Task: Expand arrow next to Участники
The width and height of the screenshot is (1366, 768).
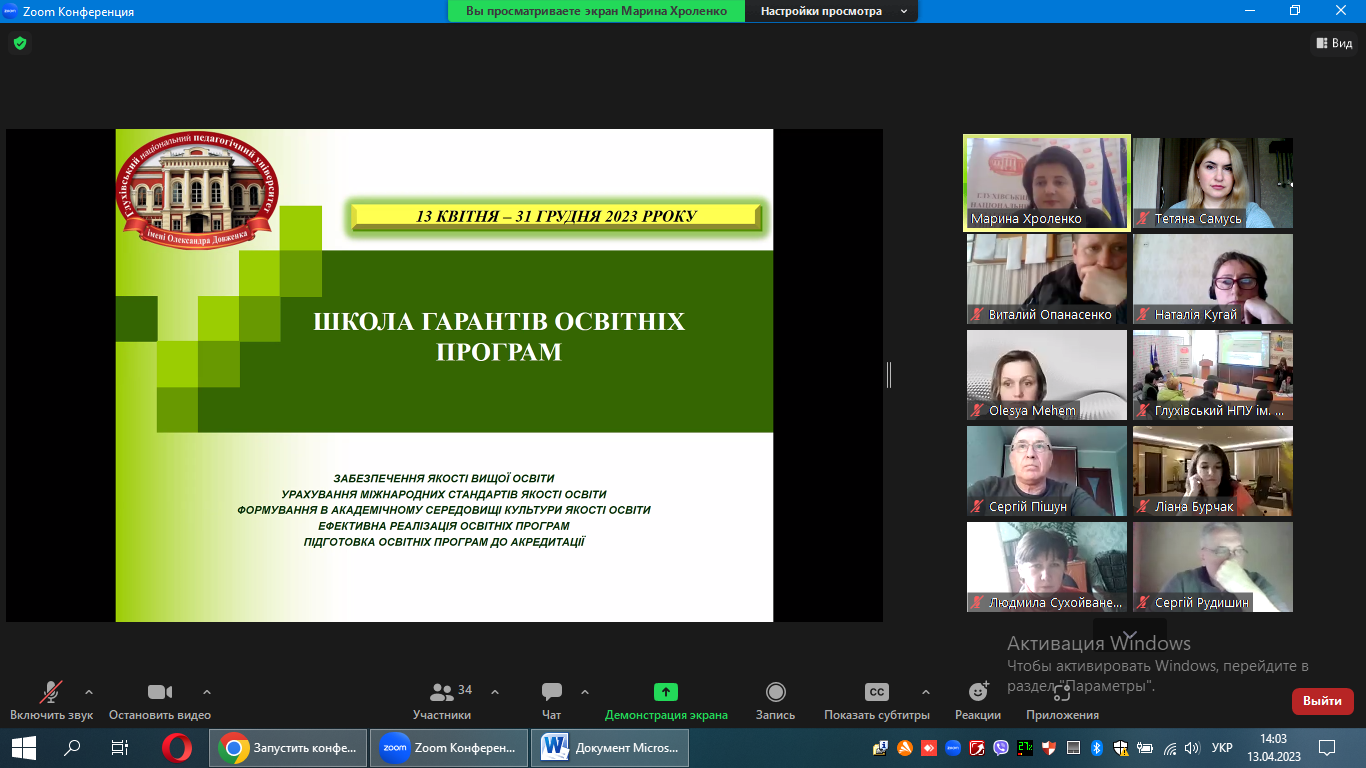Action: pyautogui.click(x=495, y=692)
